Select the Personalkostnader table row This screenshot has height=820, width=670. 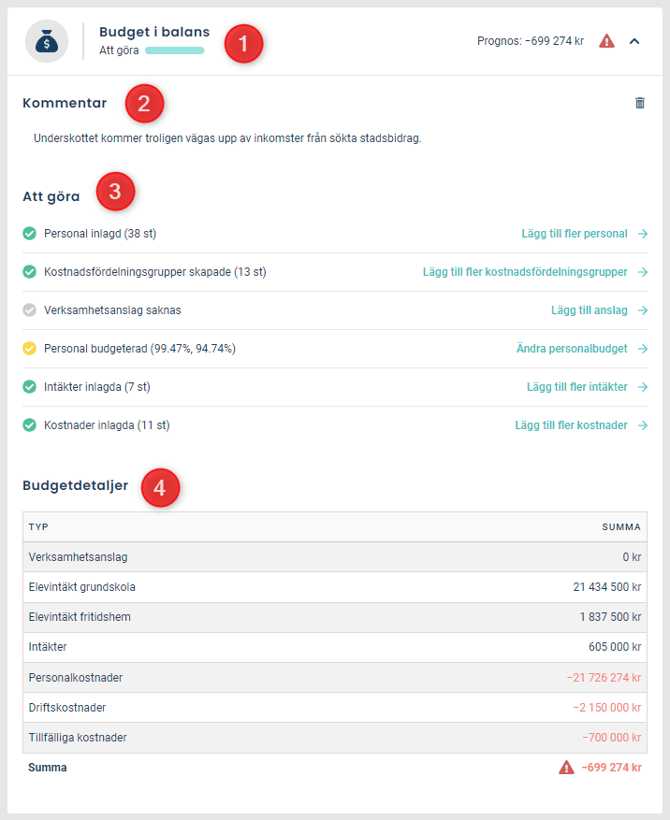335,678
